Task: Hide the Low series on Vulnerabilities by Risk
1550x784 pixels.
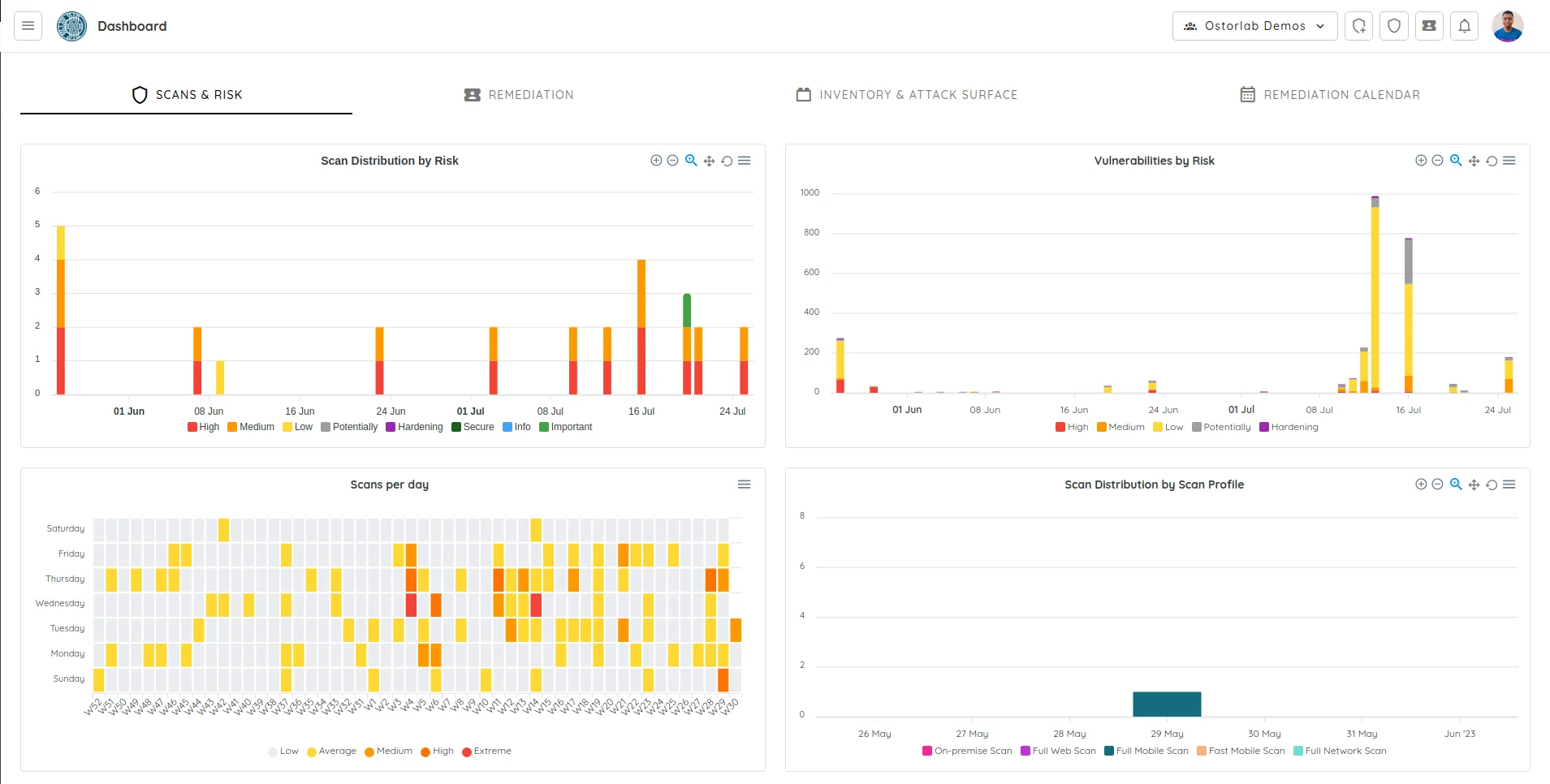Action: tap(1167, 427)
